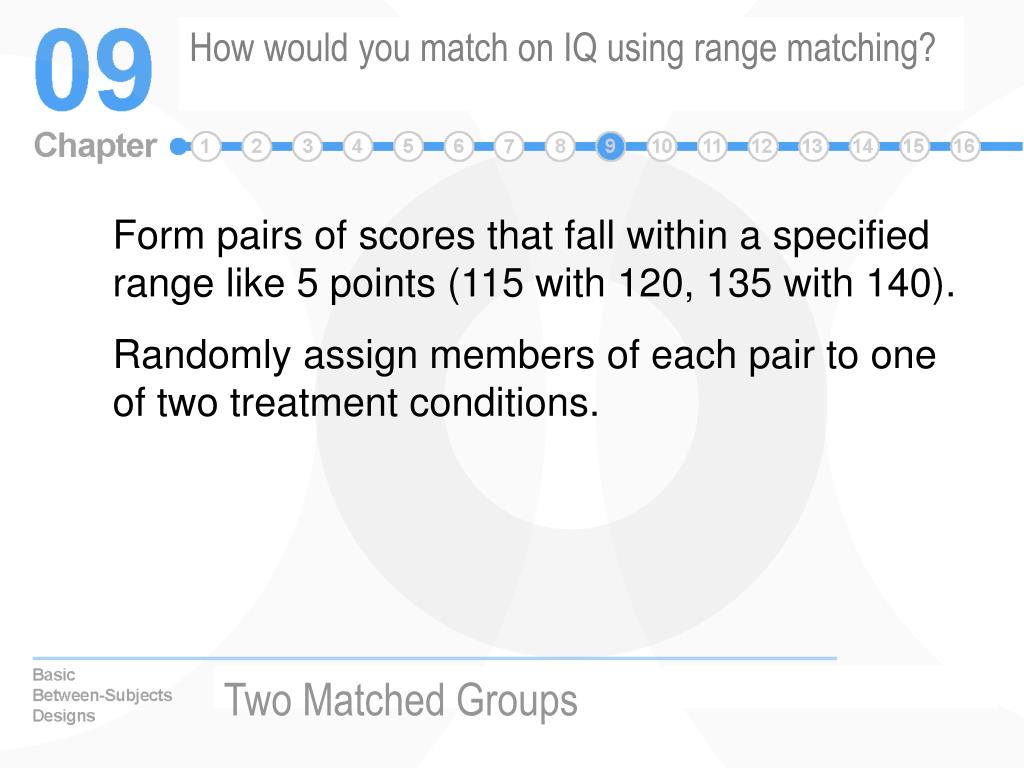Jump to chapter 7 marker
The width and height of the screenshot is (1024, 768).
509,146
